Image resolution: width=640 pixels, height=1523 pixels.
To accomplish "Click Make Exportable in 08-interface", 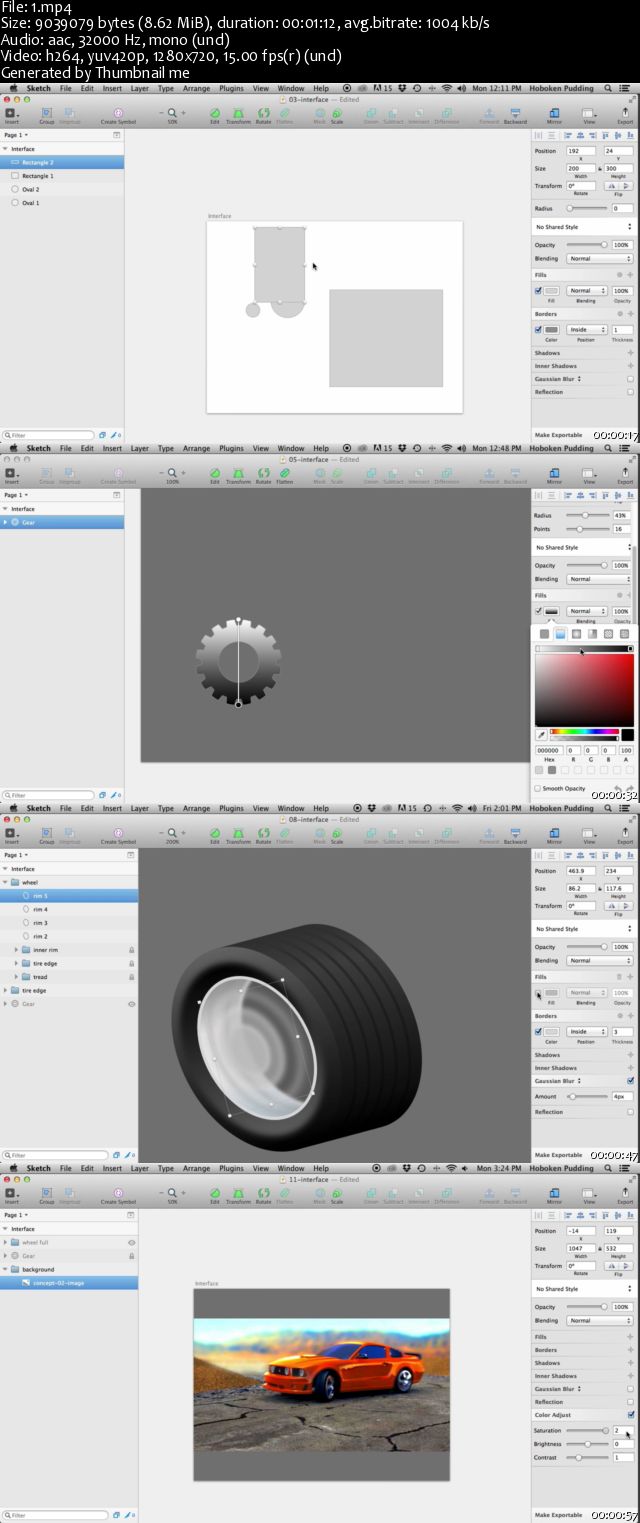I will pyautogui.click(x=558, y=1155).
